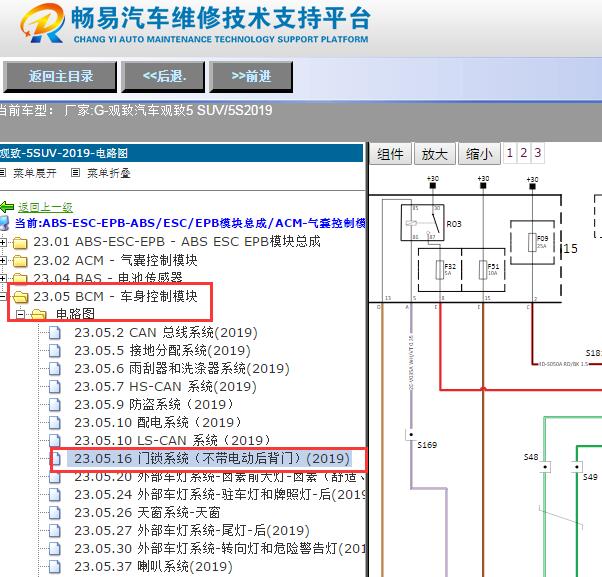The height and width of the screenshot is (577, 602).
Task: Click the <<后退 back button
Action: point(163,76)
